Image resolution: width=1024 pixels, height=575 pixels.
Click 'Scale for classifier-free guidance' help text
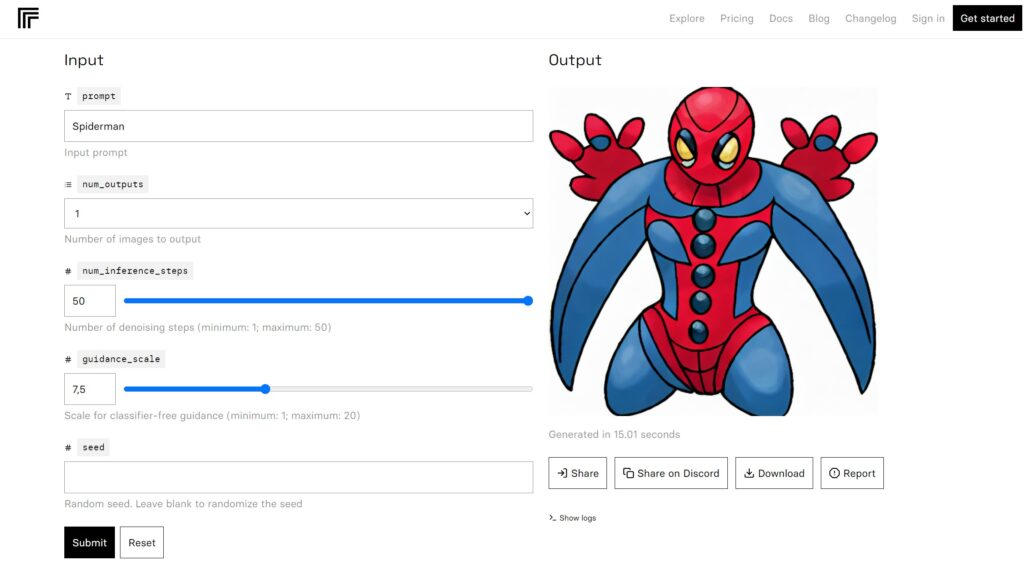[x=212, y=416]
